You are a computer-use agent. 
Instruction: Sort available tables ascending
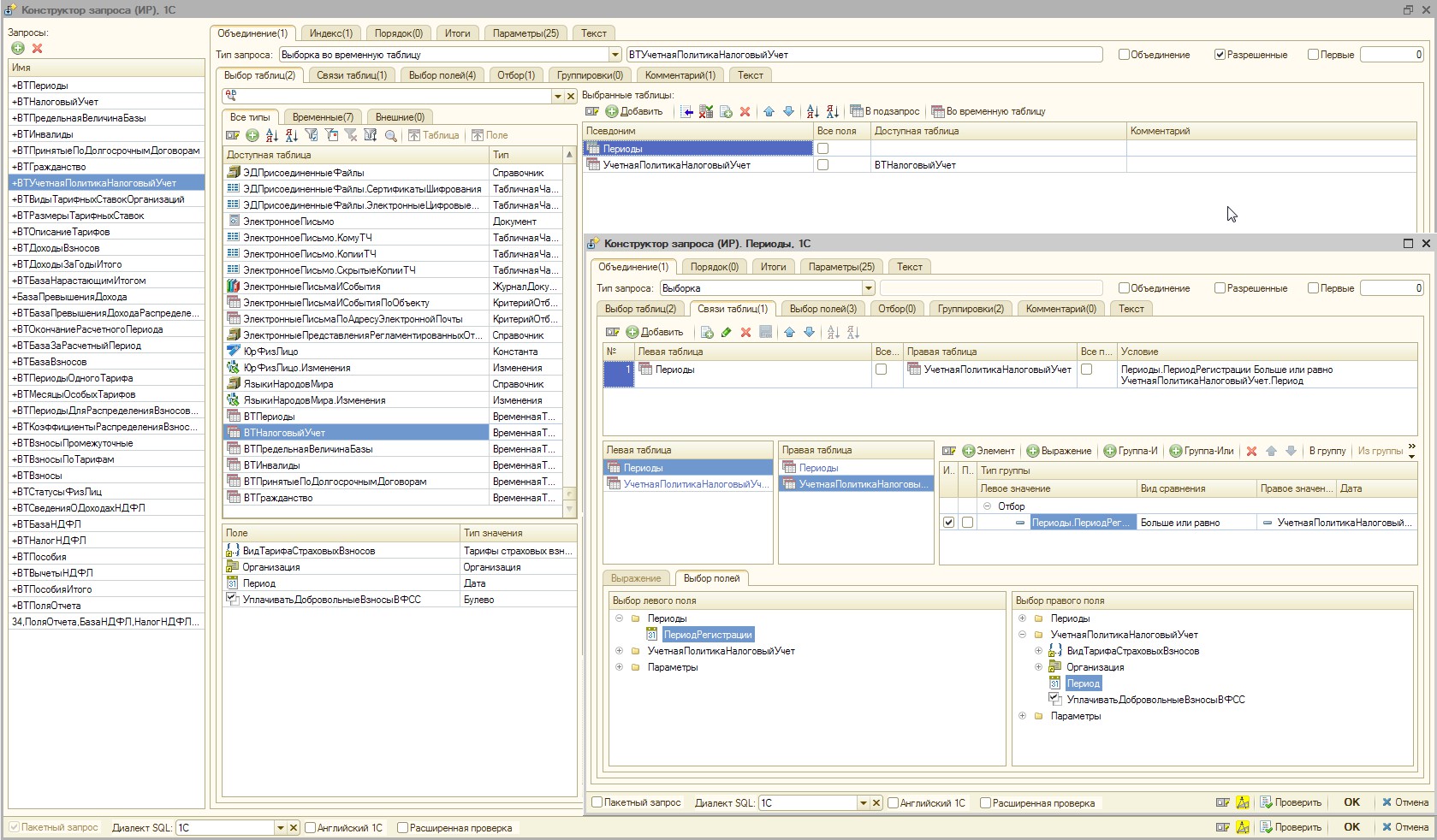point(272,135)
